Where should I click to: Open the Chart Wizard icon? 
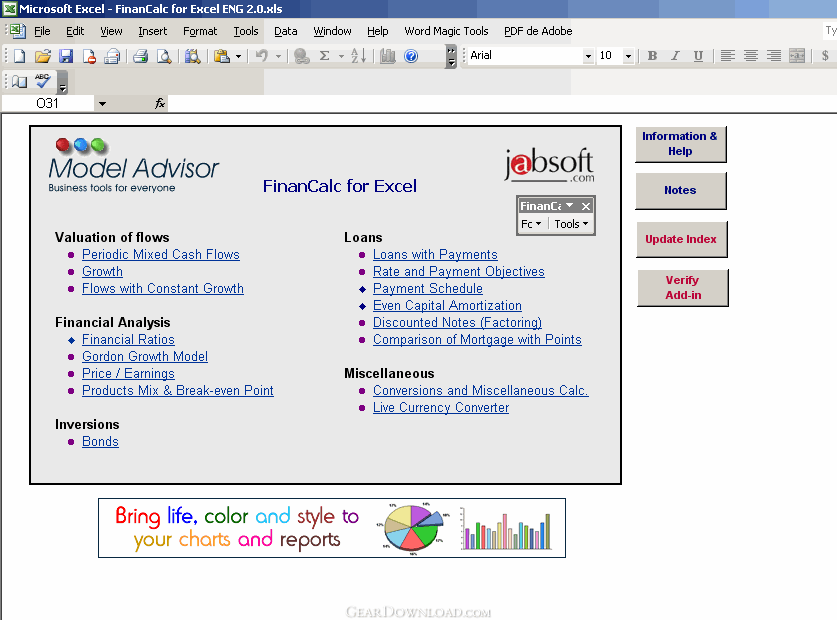(388, 56)
